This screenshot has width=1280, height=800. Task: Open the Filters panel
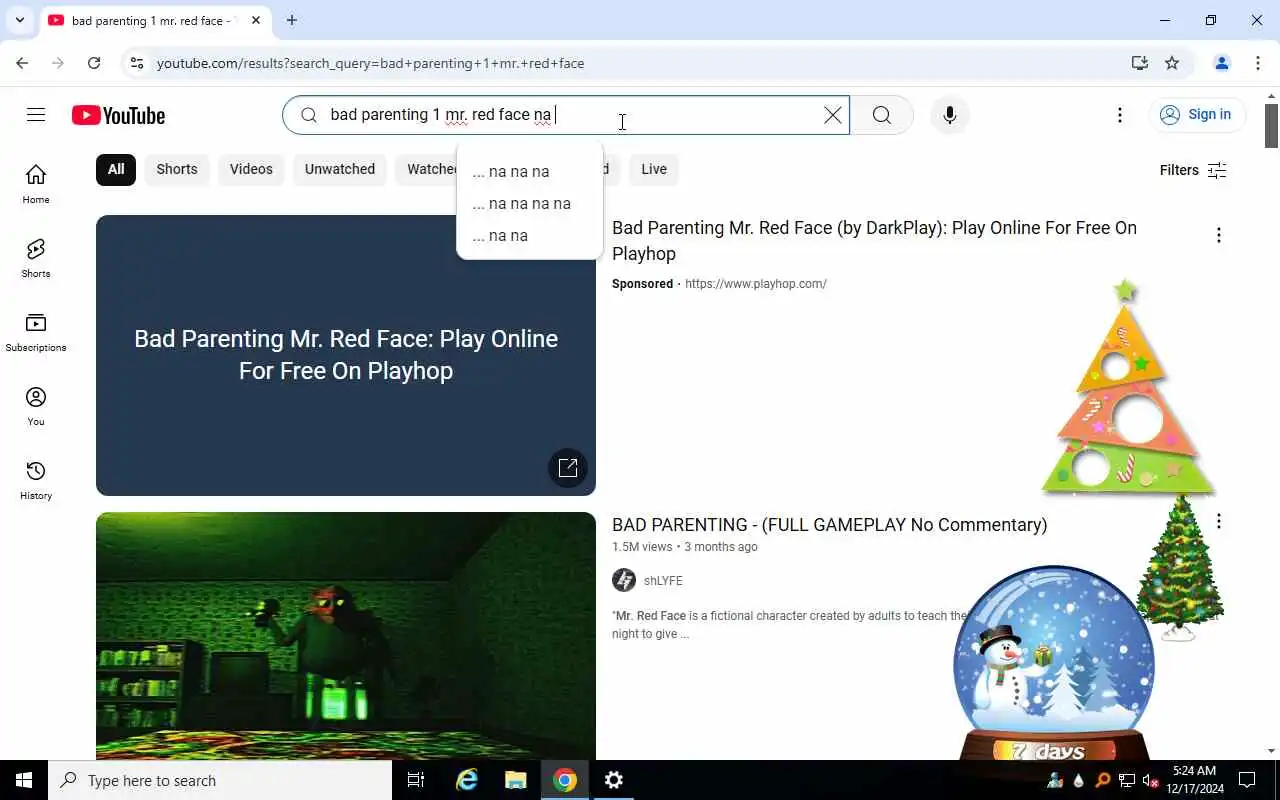pos(1193,170)
